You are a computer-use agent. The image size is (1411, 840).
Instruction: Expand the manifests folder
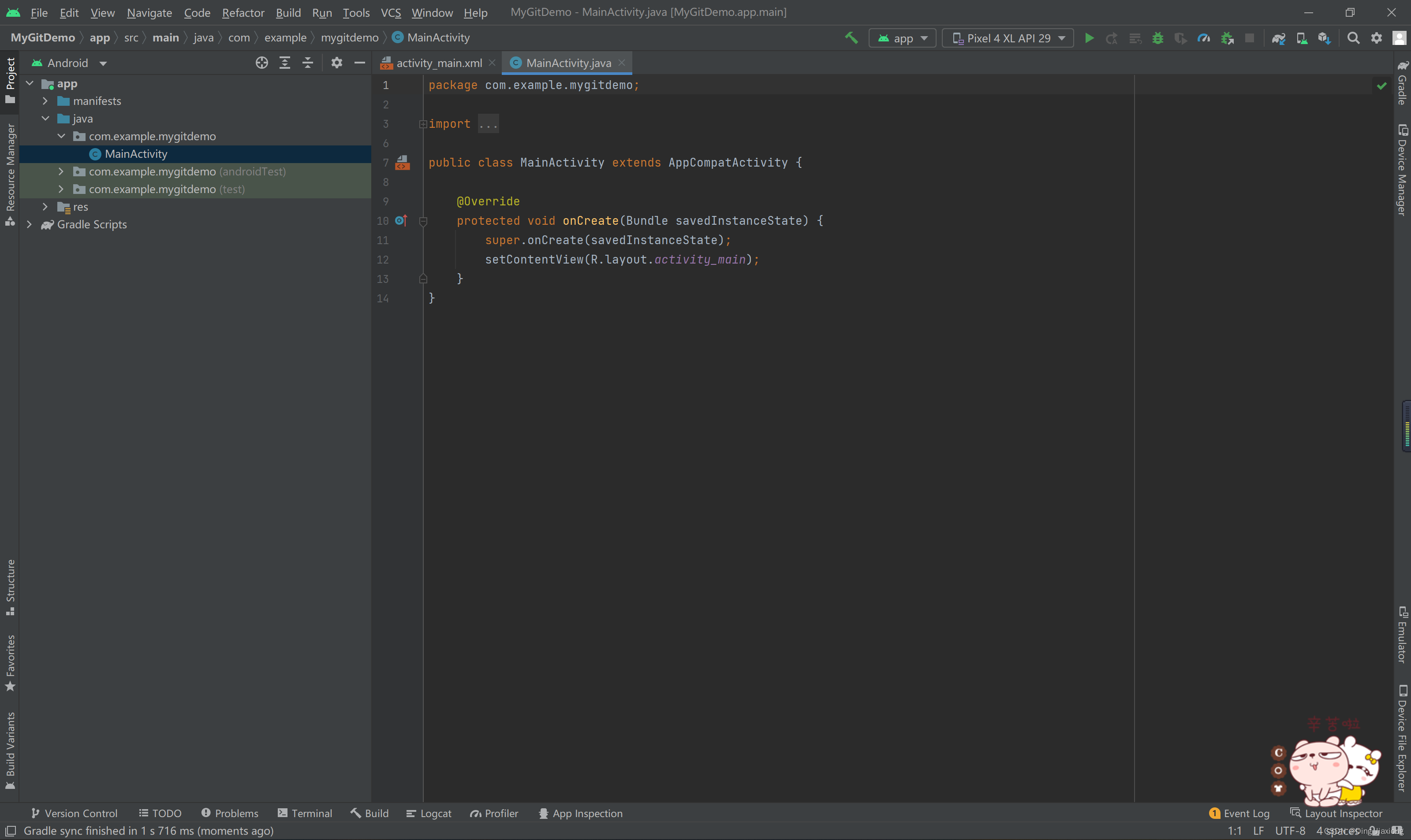tap(45, 101)
